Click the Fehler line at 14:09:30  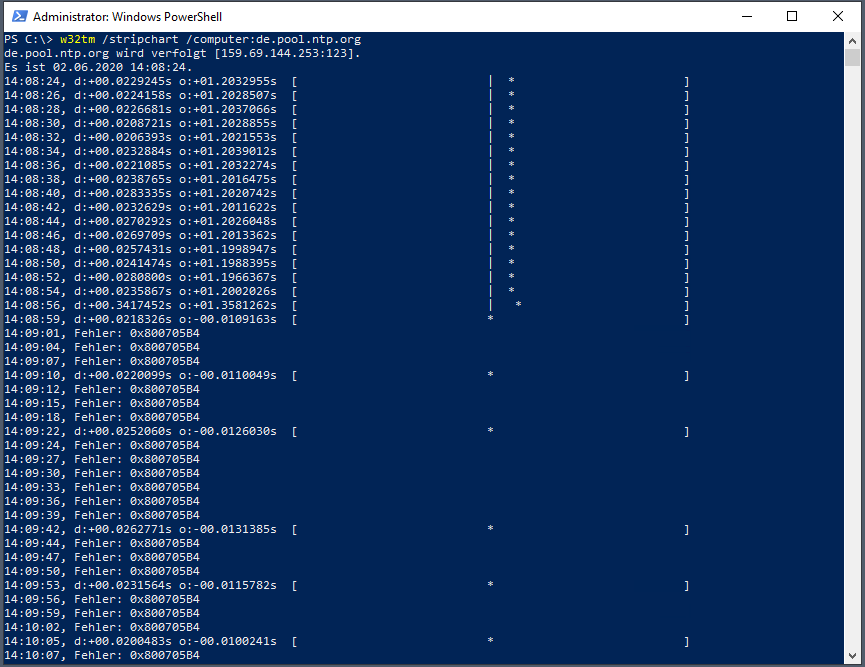coord(102,473)
